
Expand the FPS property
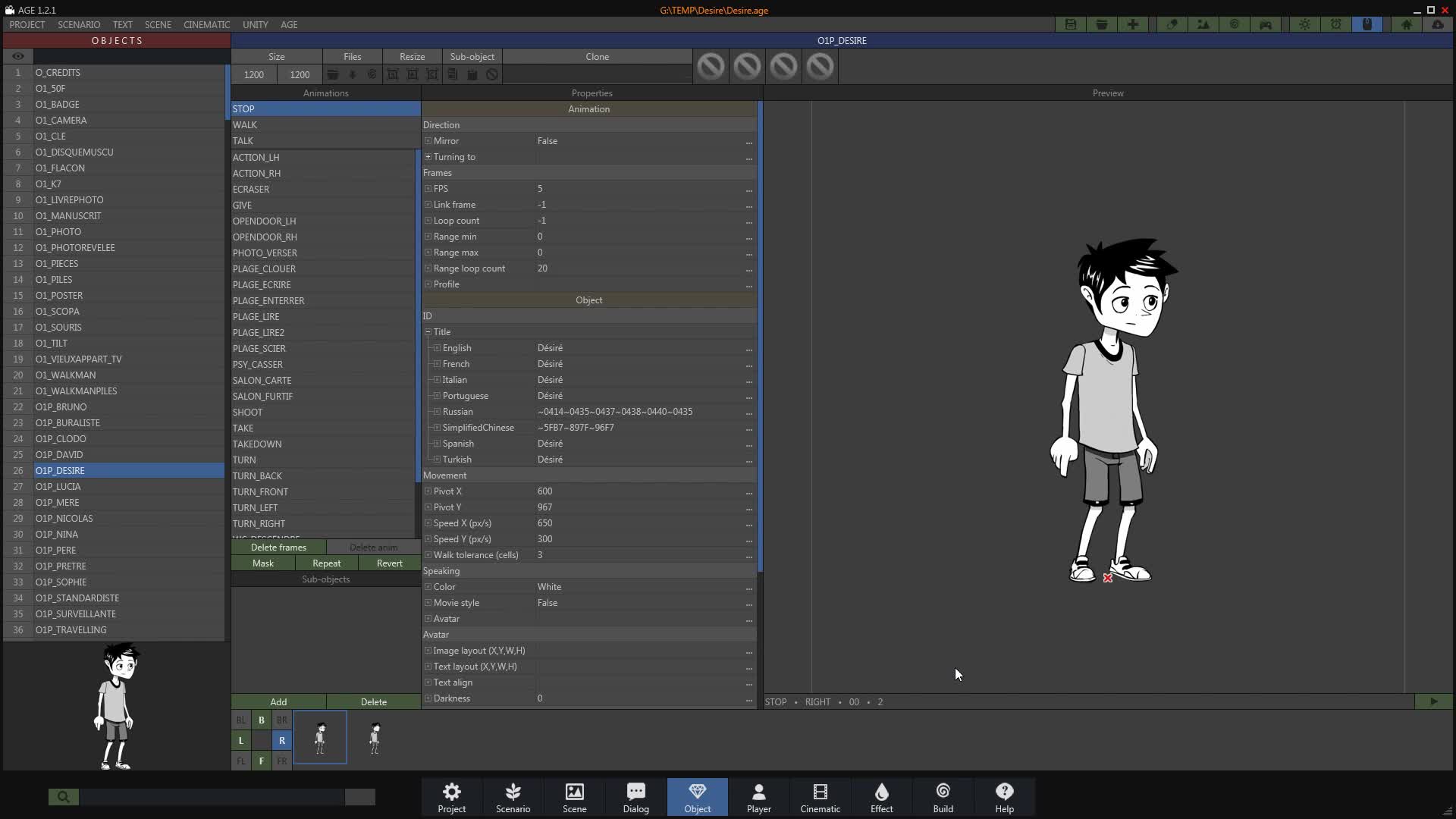click(x=428, y=189)
